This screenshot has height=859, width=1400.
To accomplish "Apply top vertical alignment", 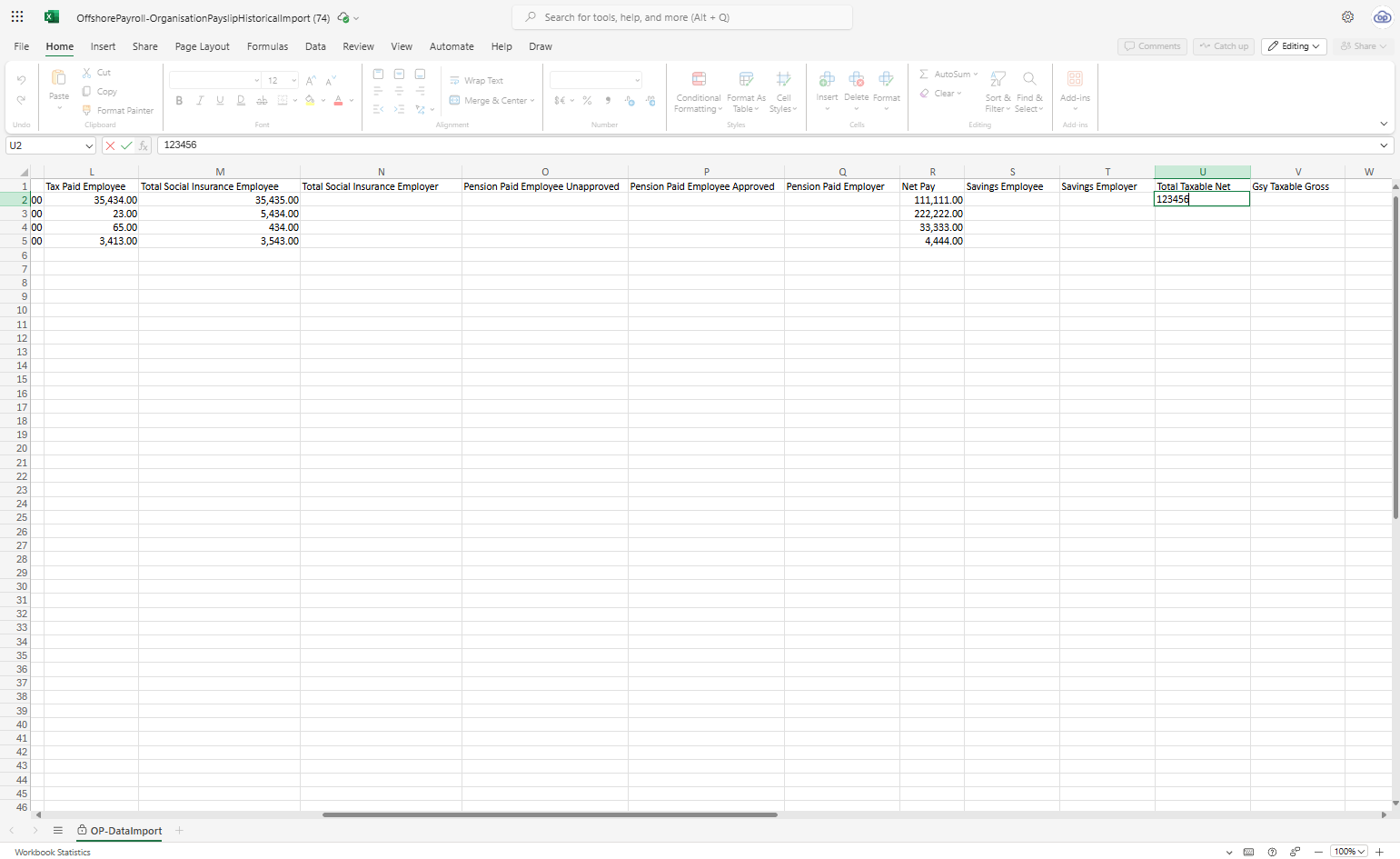I will (378, 74).
